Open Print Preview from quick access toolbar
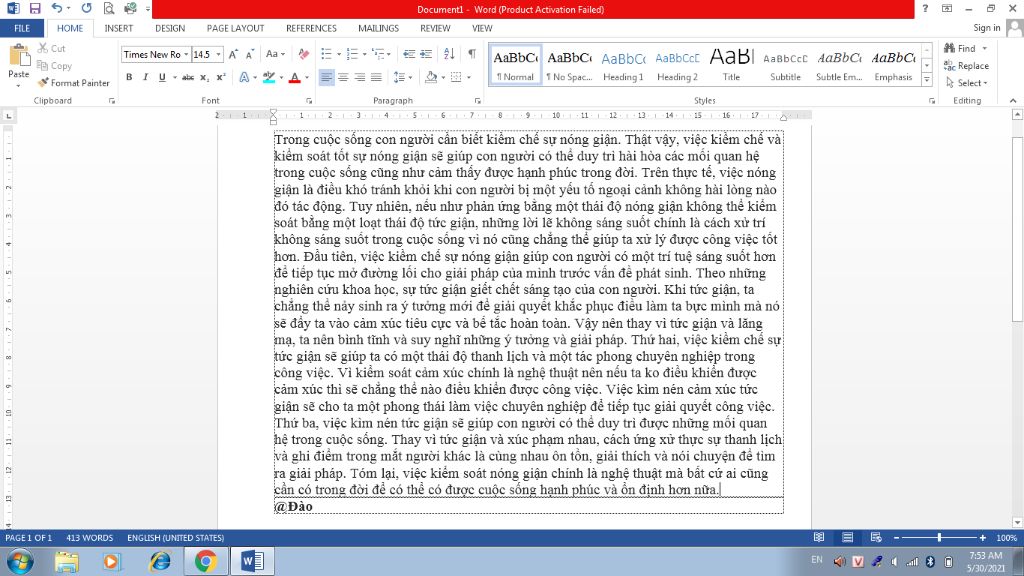1024x576 pixels. pos(108,9)
